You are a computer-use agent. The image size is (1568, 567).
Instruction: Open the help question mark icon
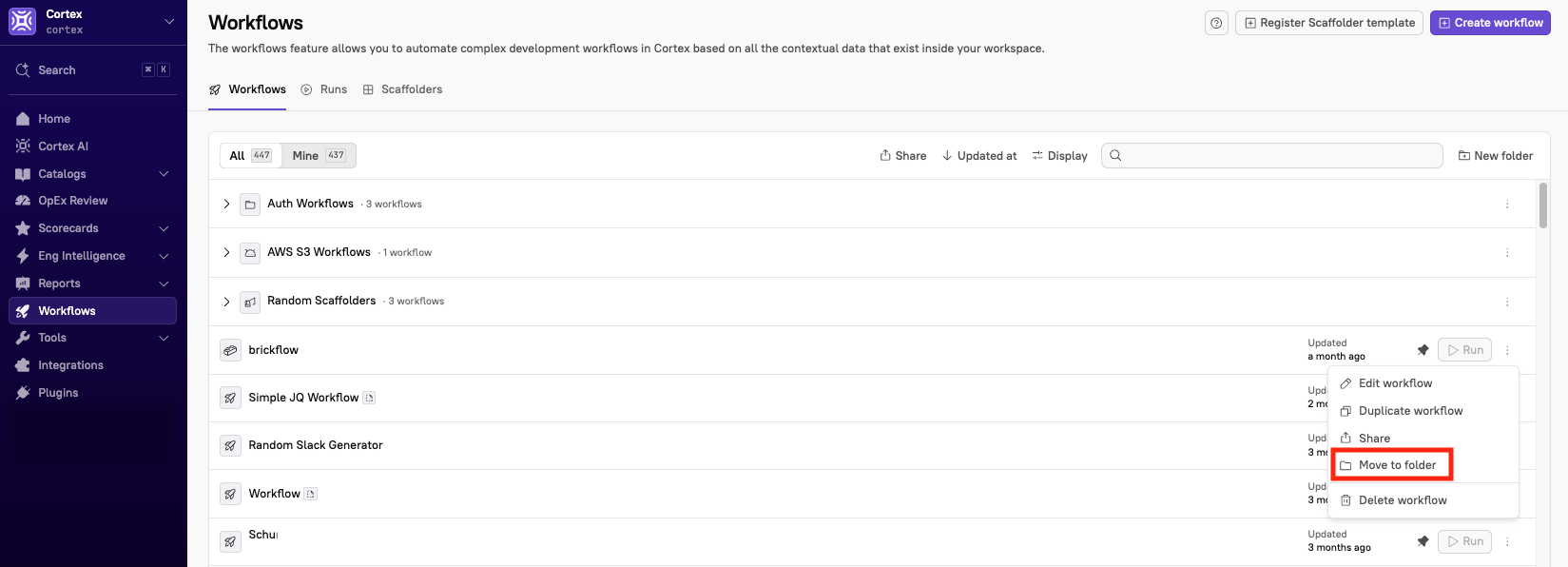[1216, 23]
